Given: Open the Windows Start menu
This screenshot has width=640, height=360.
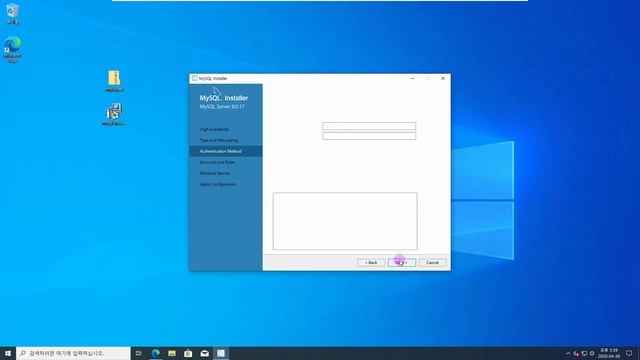Looking at the screenshot, I should pyautogui.click(x=8, y=353).
